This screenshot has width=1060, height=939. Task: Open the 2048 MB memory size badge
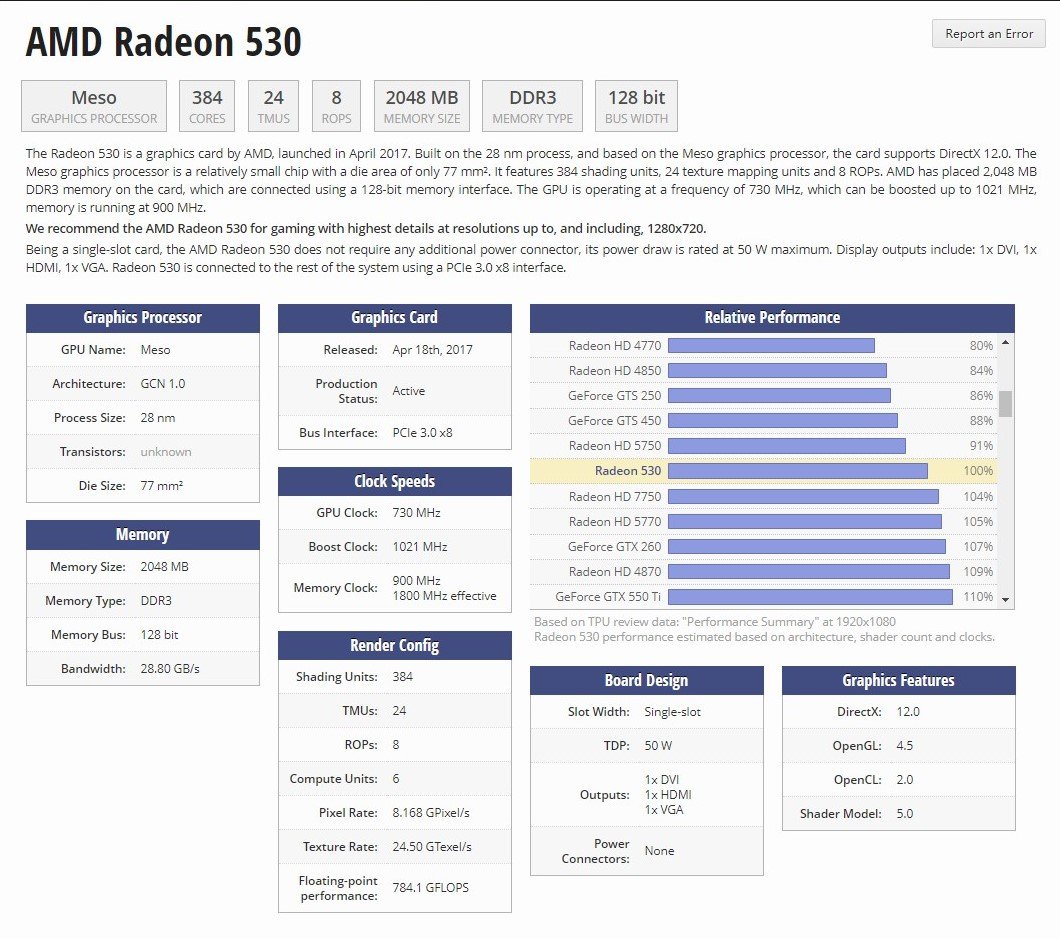pyautogui.click(x=420, y=105)
